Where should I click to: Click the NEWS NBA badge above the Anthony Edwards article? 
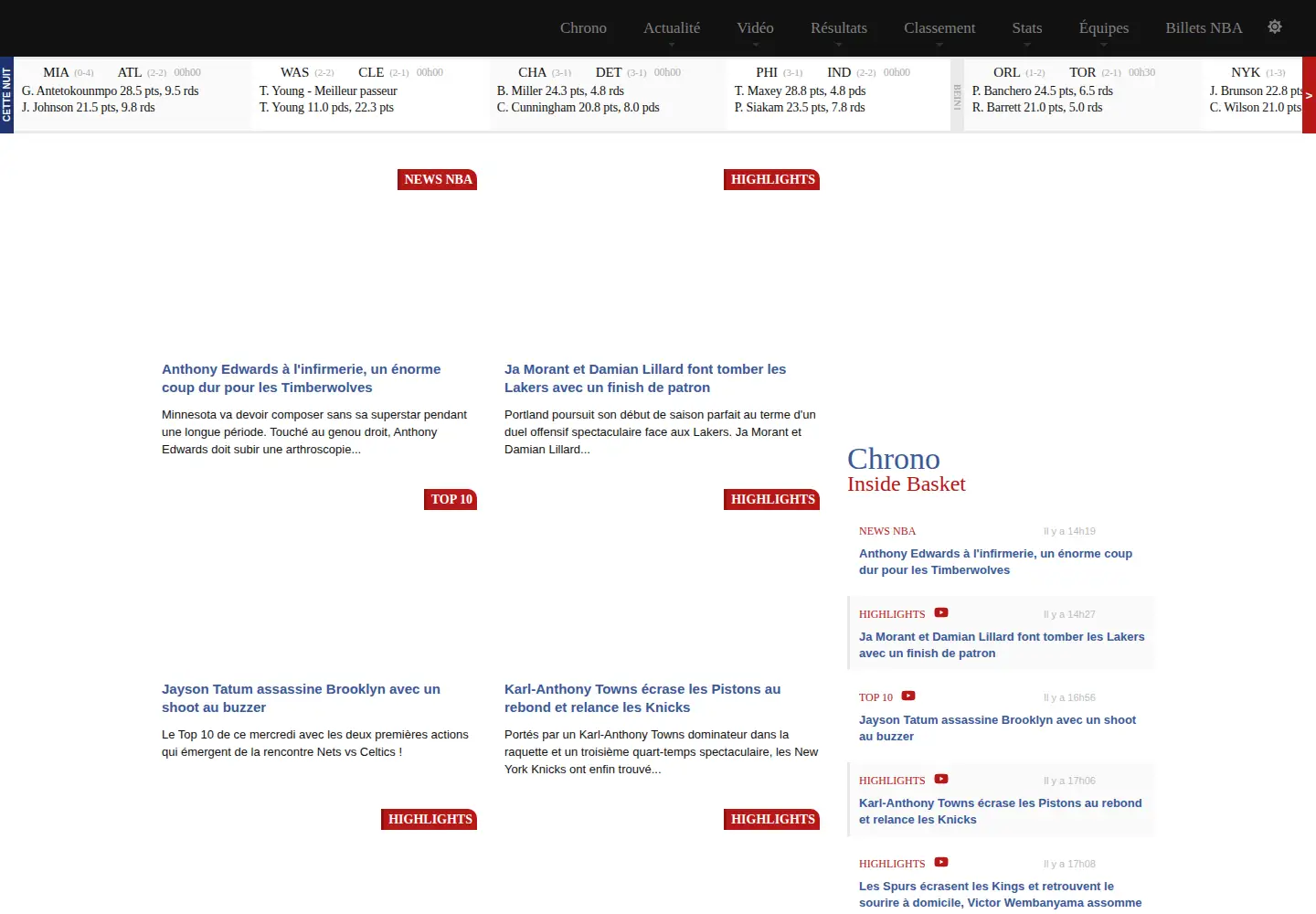pyautogui.click(x=438, y=179)
